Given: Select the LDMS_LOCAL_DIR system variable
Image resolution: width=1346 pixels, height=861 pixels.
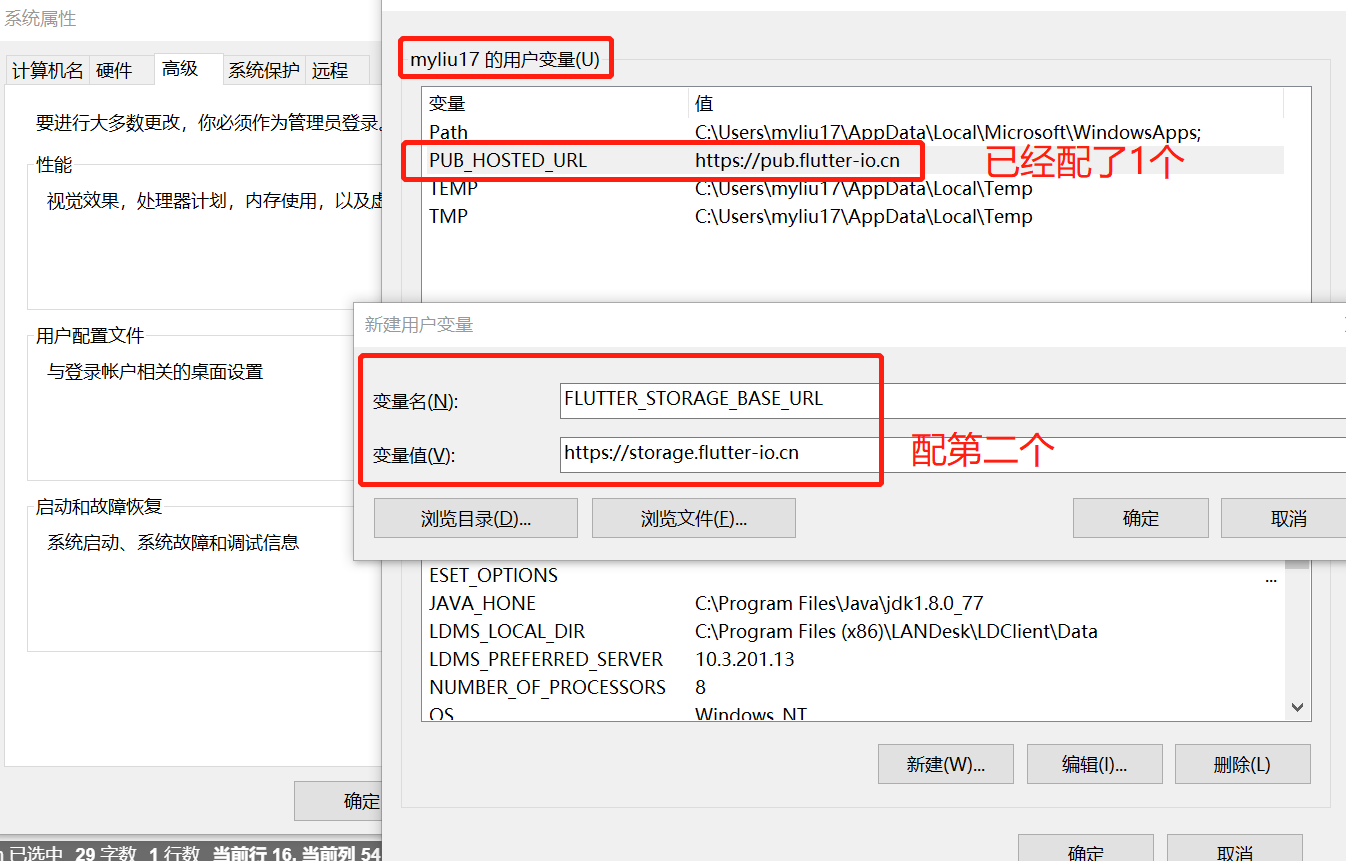Looking at the screenshot, I should tap(853, 631).
